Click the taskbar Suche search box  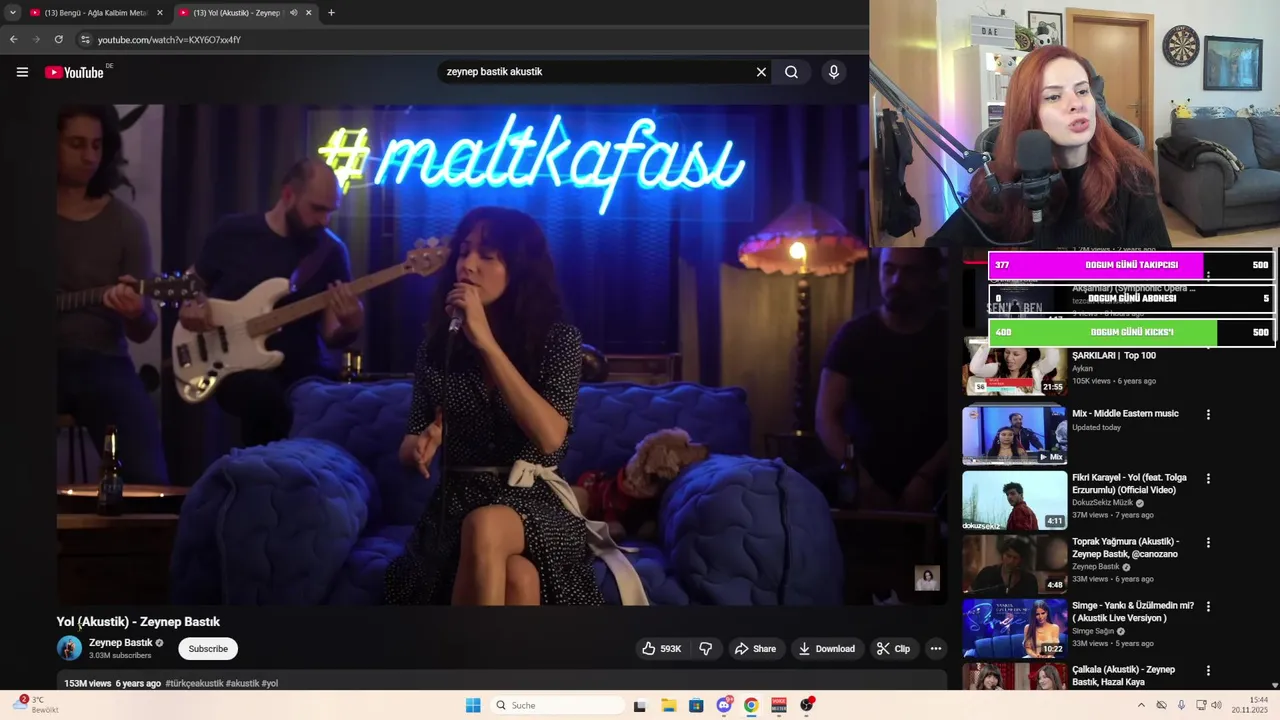(556, 705)
